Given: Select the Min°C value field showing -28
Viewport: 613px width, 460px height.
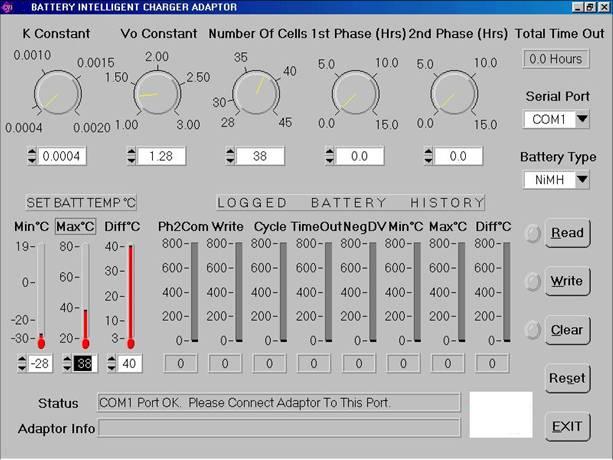Looking at the screenshot, I should [x=40, y=363].
